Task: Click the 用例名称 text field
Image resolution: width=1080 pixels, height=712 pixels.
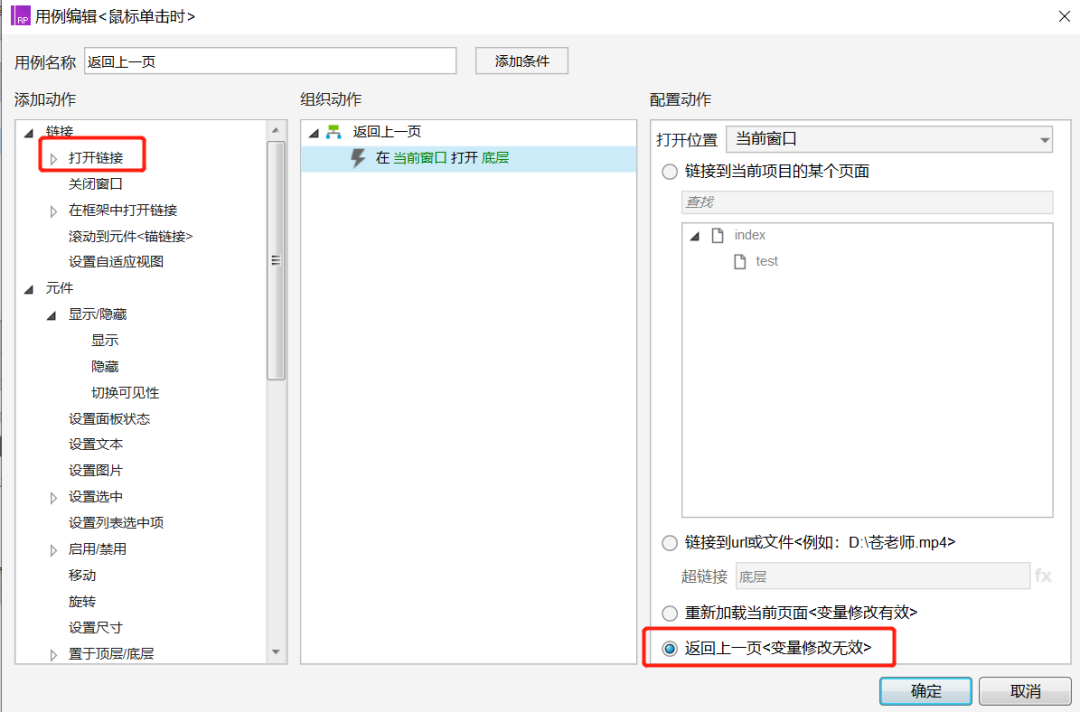Action: coord(270,61)
